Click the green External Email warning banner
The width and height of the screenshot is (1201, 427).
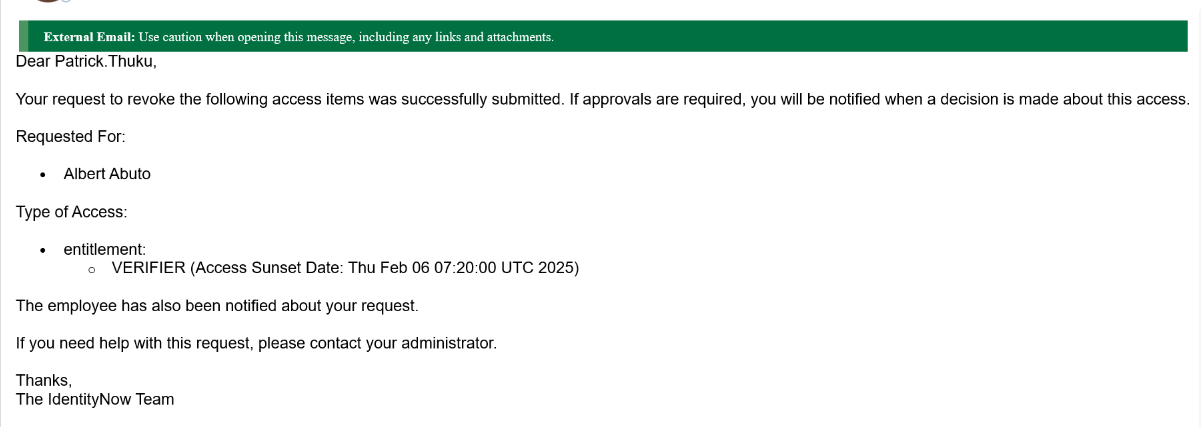tap(800, 37)
